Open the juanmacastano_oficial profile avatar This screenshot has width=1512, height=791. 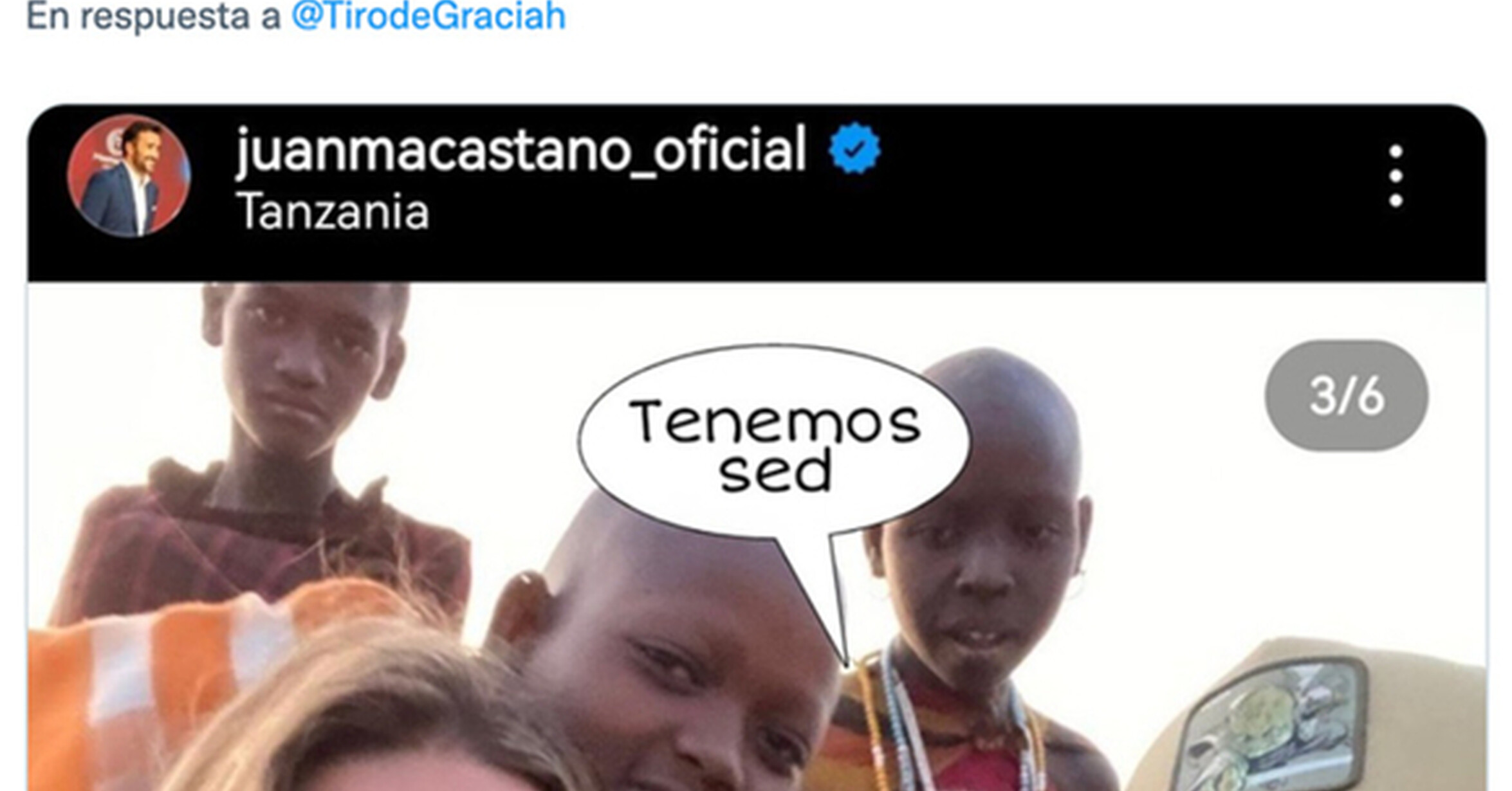[x=129, y=176]
